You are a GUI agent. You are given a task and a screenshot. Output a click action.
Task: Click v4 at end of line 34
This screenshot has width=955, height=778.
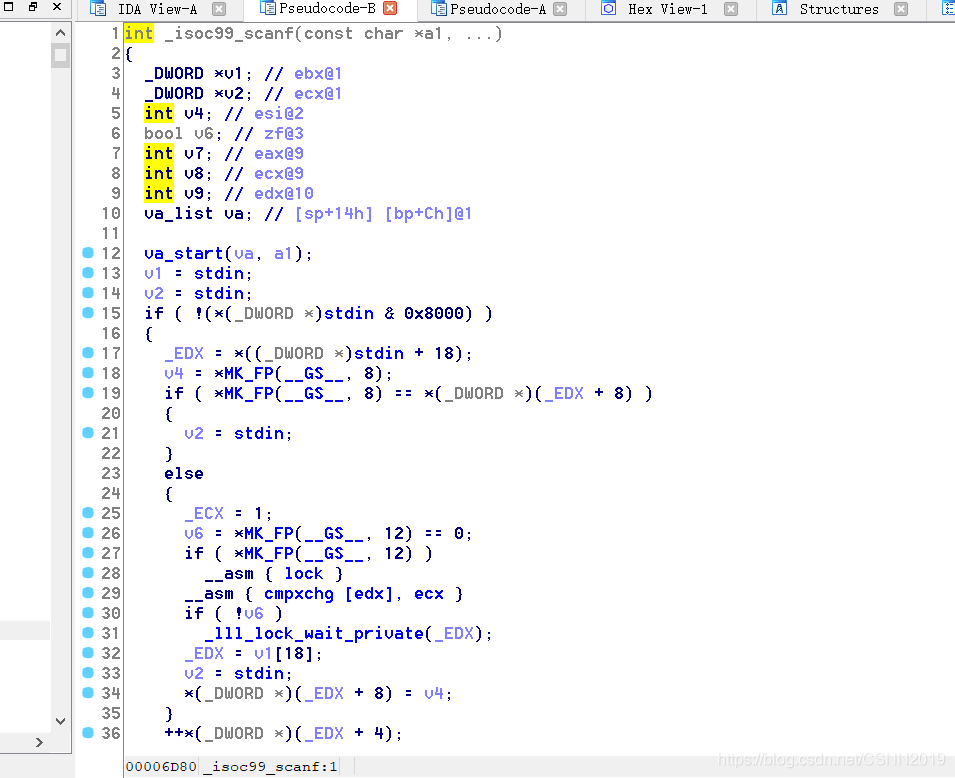click(x=434, y=694)
